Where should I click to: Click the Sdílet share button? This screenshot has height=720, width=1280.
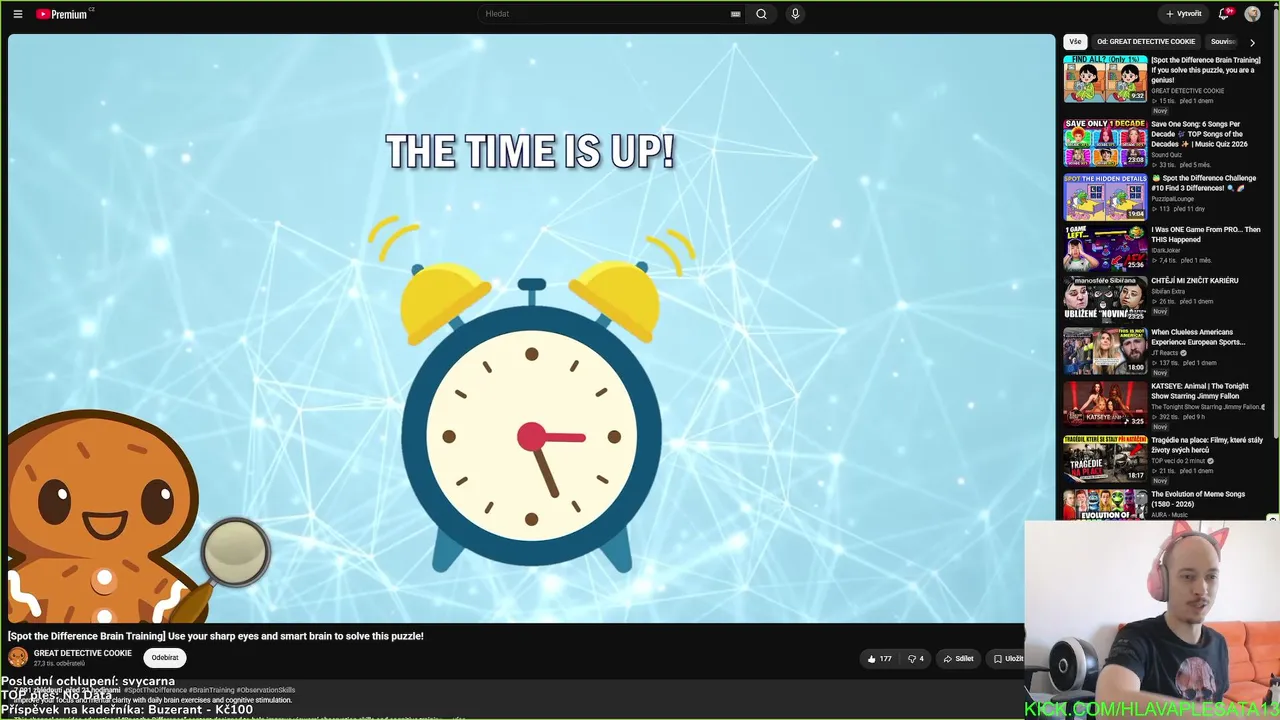[958, 659]
